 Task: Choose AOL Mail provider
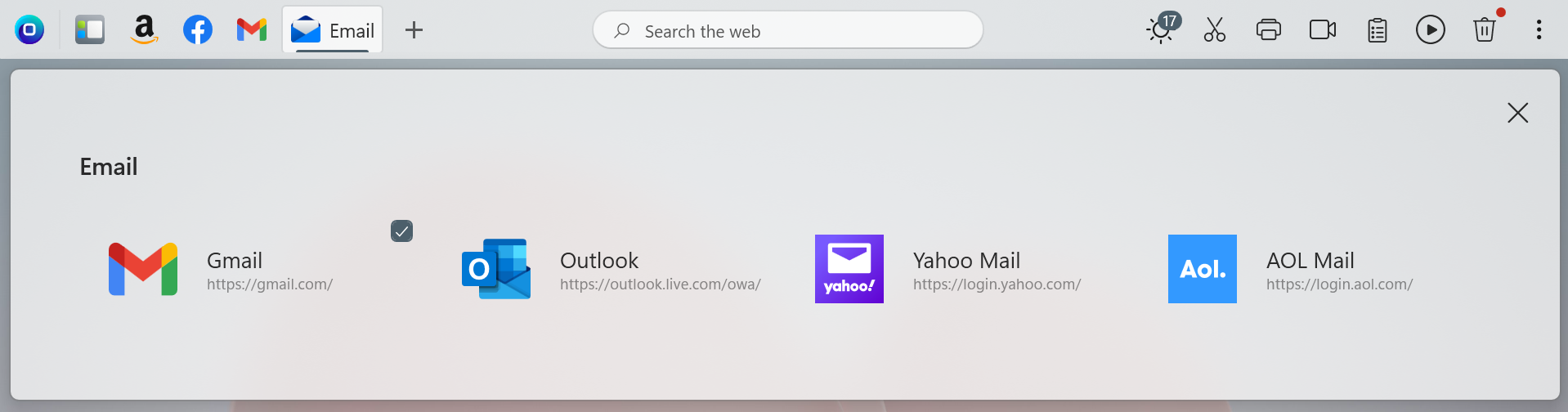(1292, 269)
